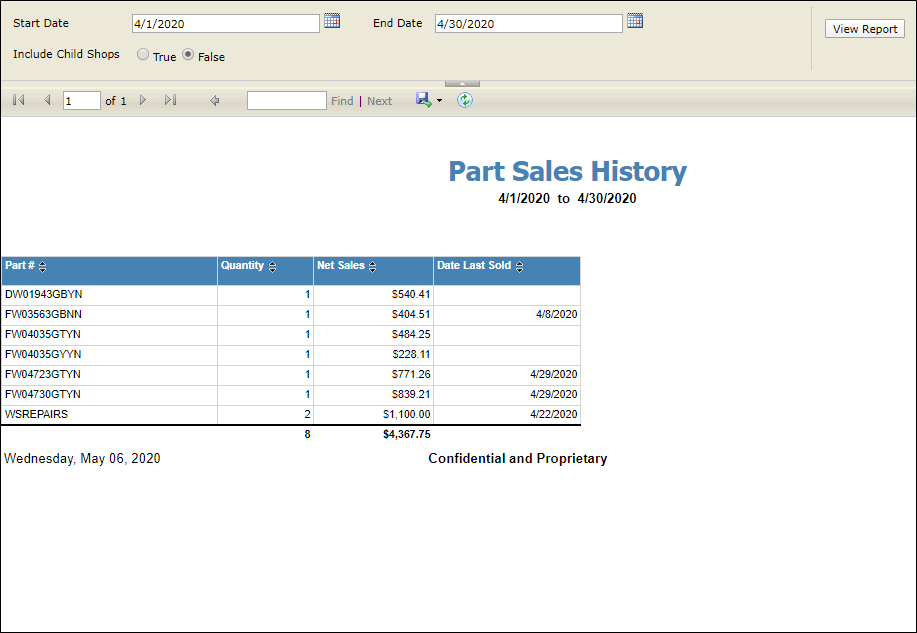The width and height of the screenshot is (917, 633).
Task: Click part number DW01943GBYN
Action: click(44, 294)
